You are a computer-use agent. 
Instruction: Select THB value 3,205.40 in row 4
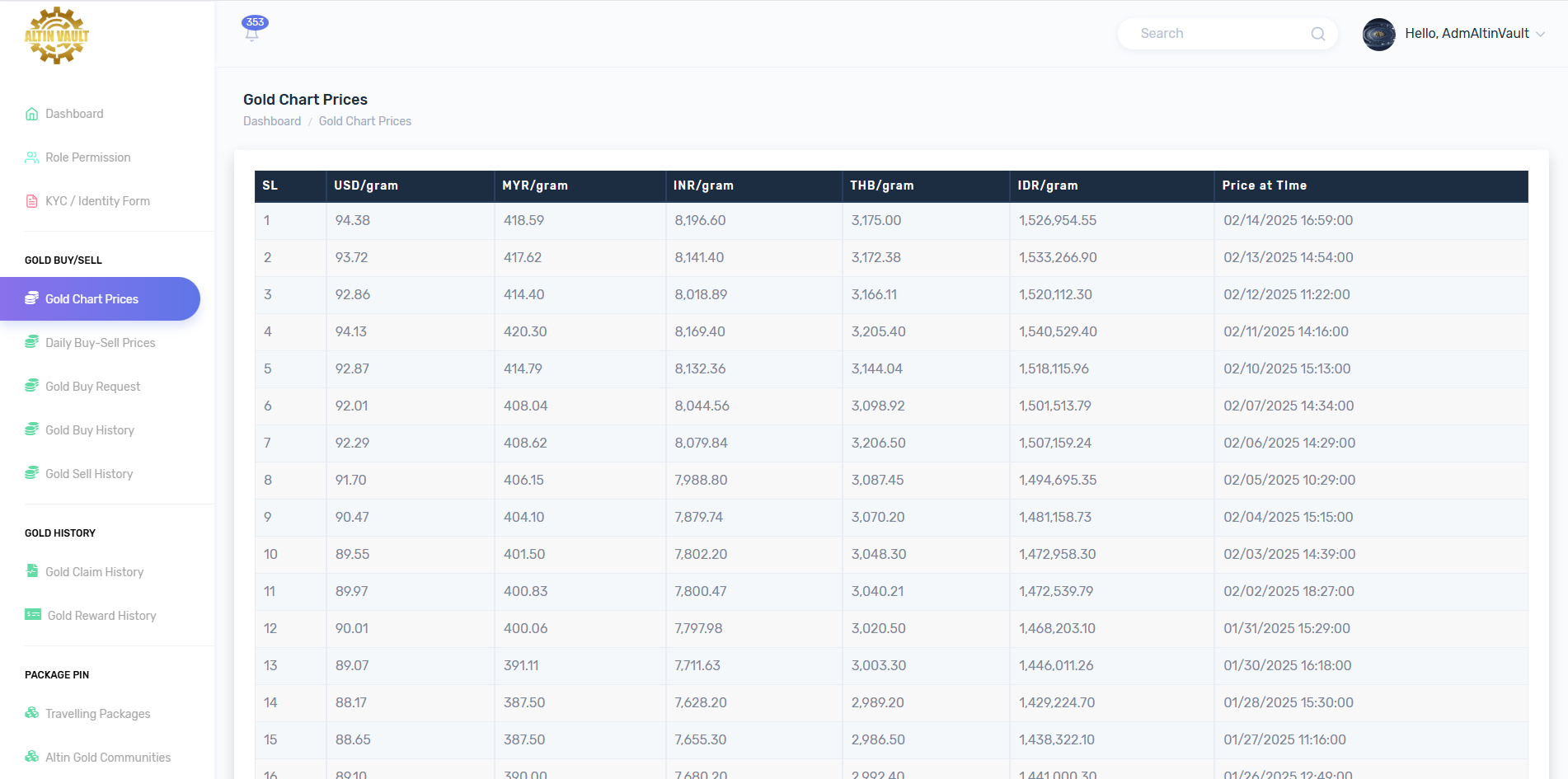pyautogui.click(x=879, y=331)
